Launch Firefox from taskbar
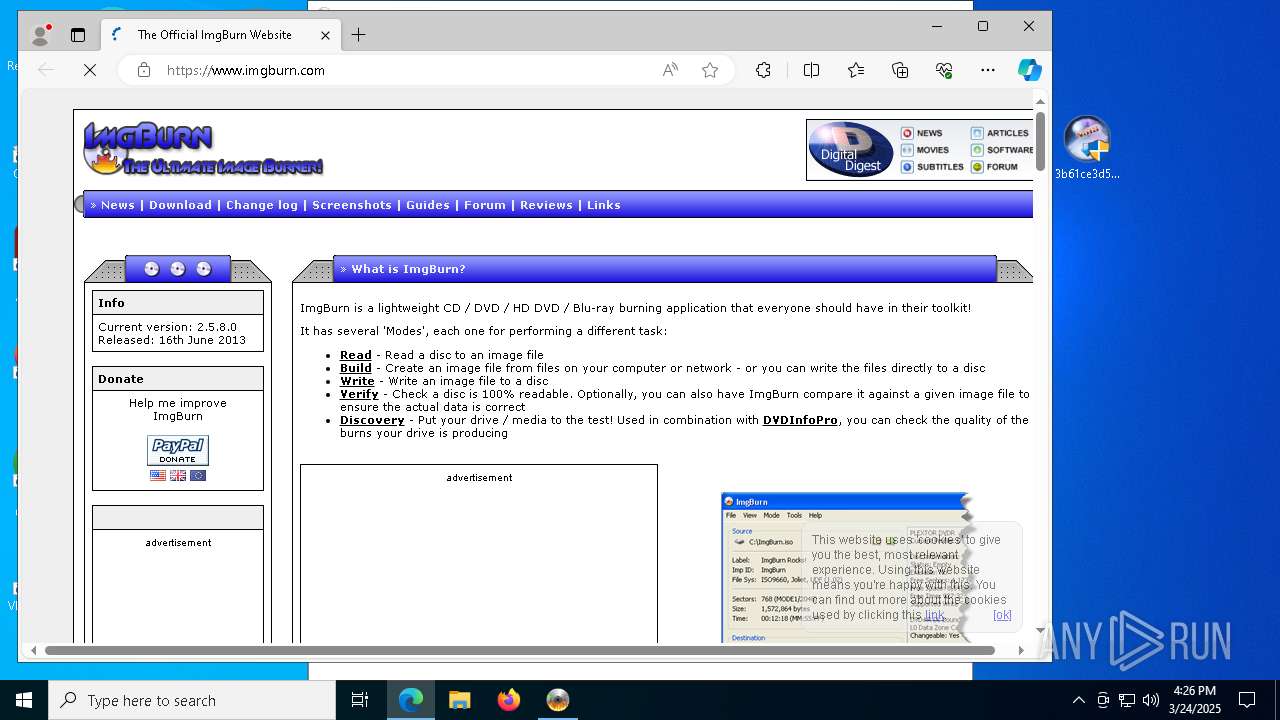Viewport: 1280px width, 720px height. click(509, 700)
